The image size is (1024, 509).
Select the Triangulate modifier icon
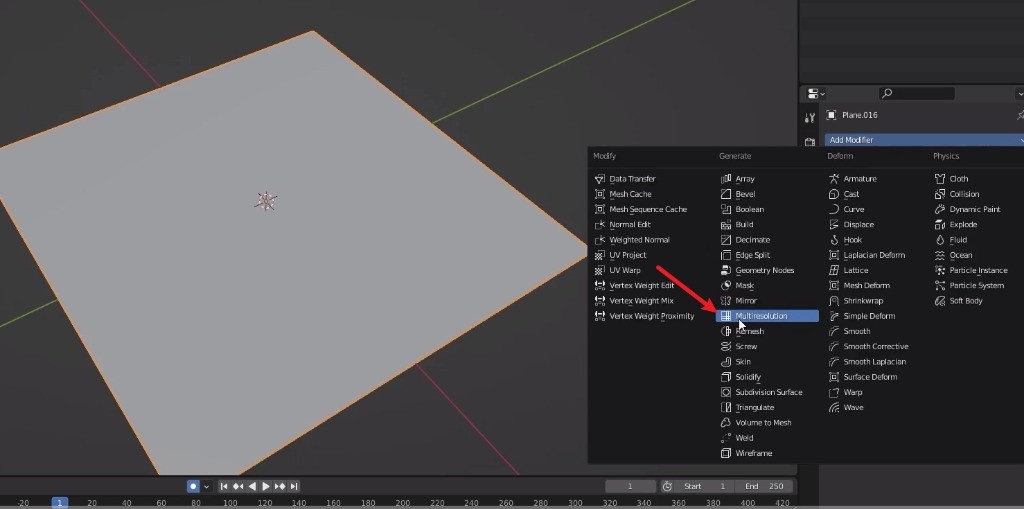point(726,408)
